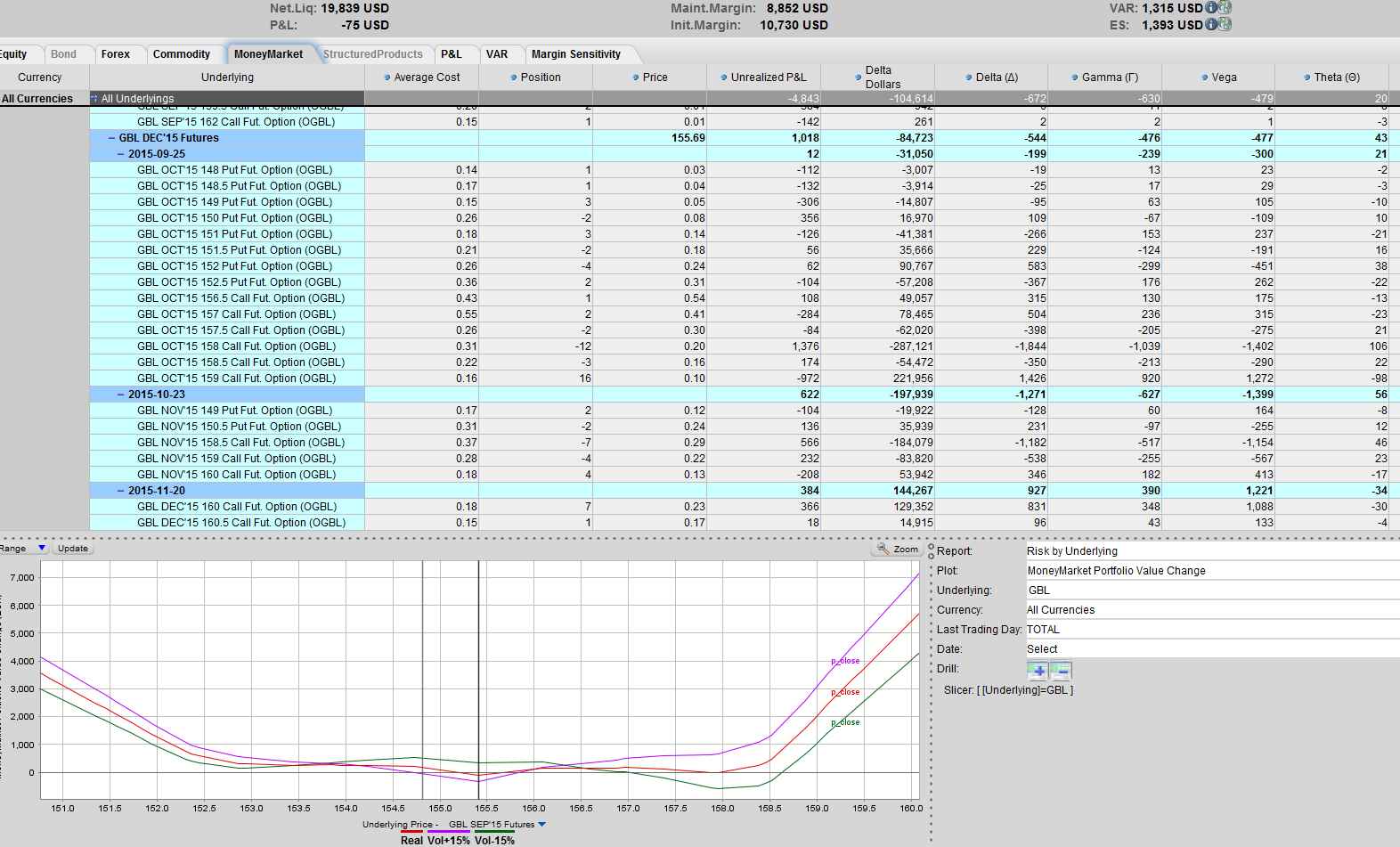The height and width of the screenshot is (847, 1400).
Task: Click the blue dot beside Position header
Action: pos(514,77)
